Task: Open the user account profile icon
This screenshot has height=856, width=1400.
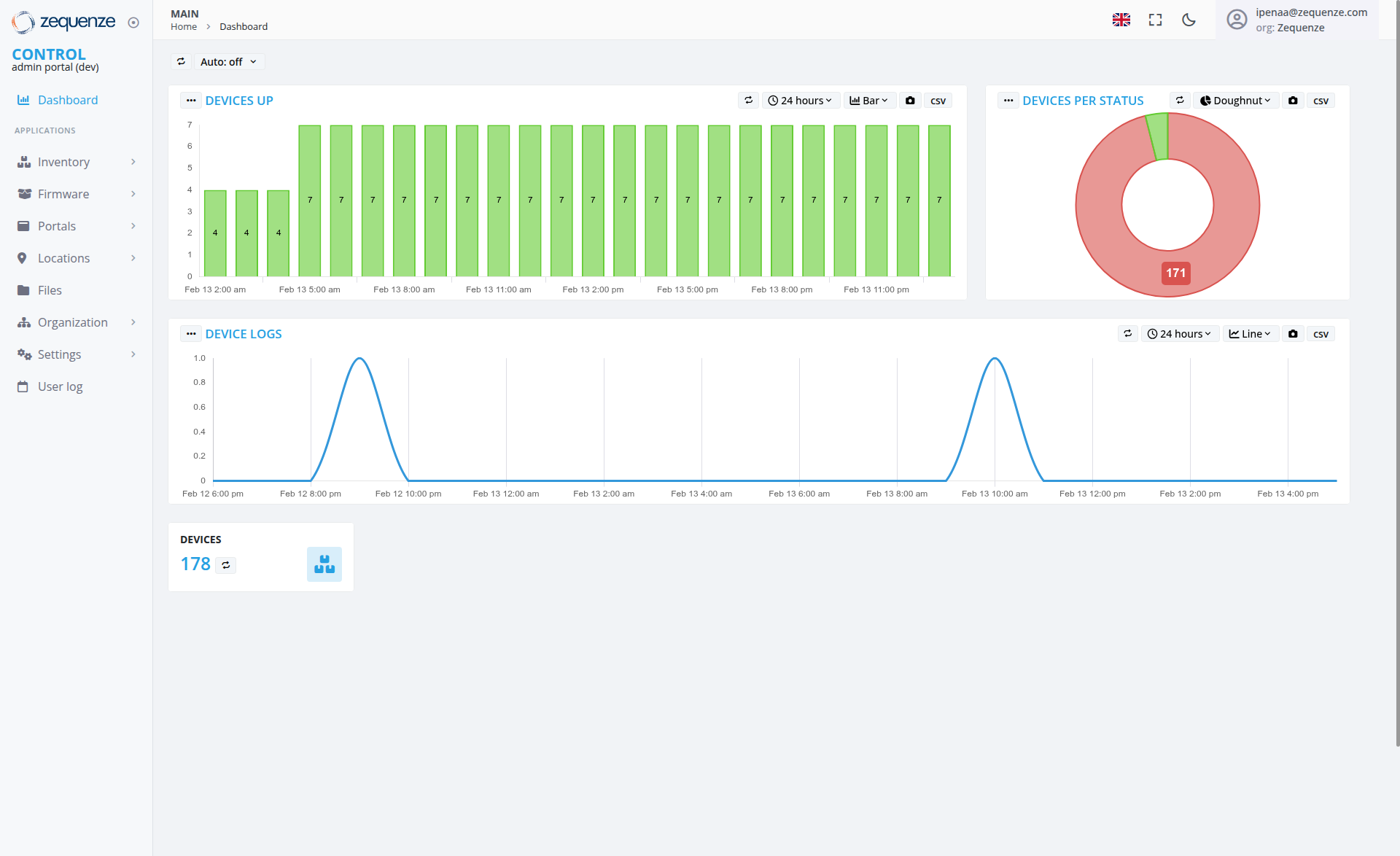Action: [1237, 20]
